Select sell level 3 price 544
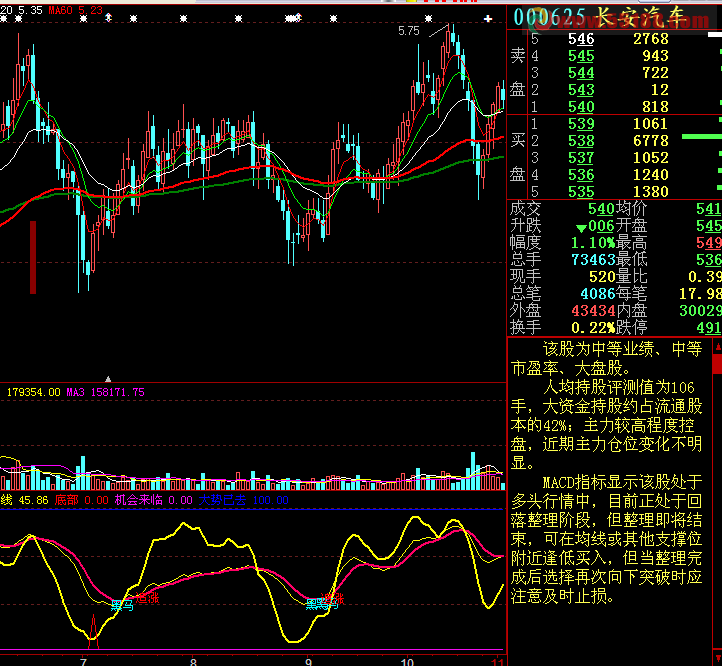 pyautogui.click(x=581, y=73)
